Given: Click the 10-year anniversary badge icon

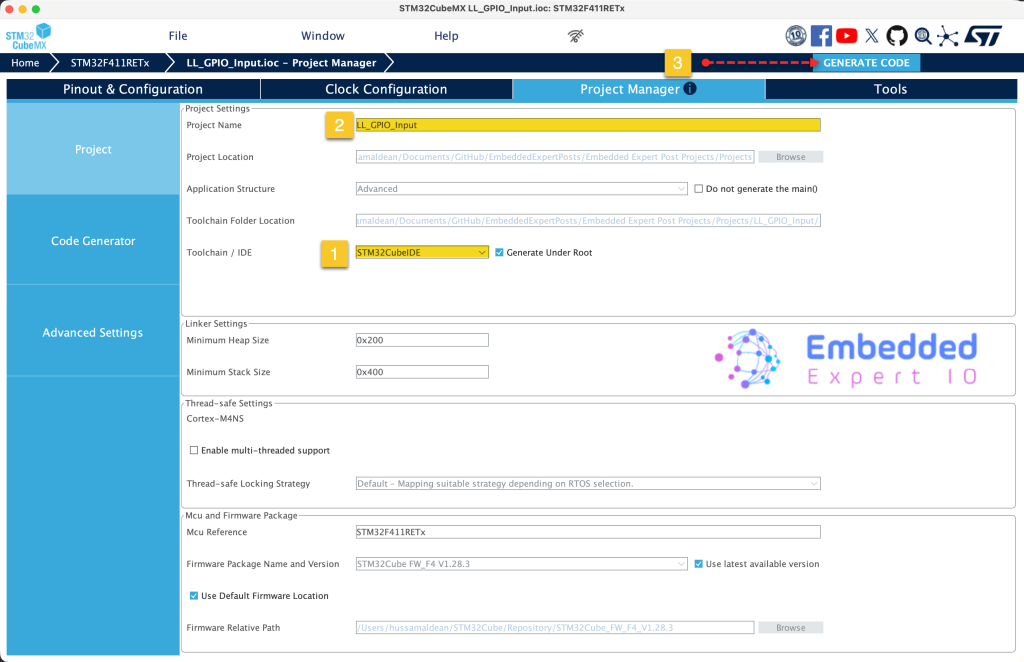Looking at the screenshot, I should pos(796,36).
